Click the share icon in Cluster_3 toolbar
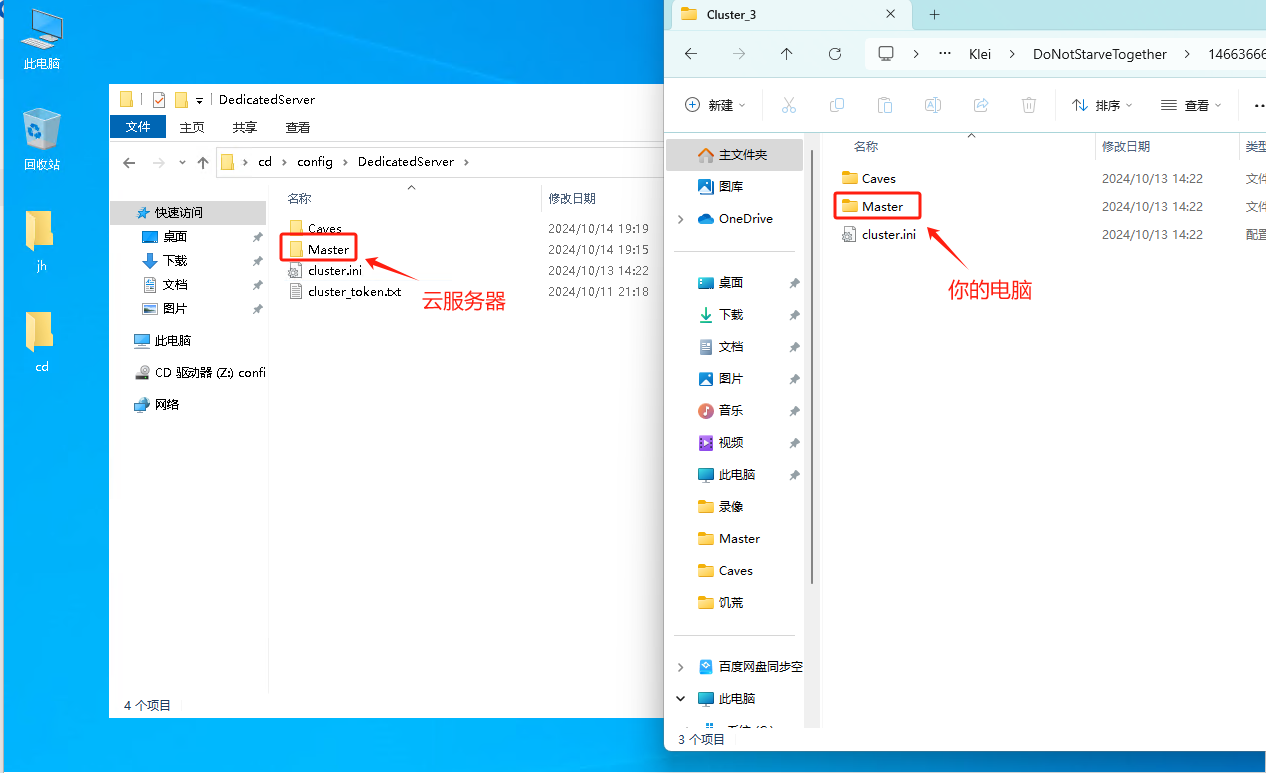 [981, 105]
